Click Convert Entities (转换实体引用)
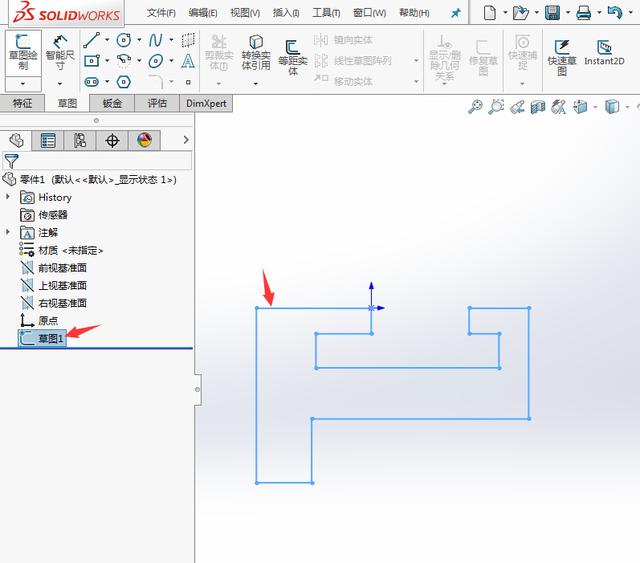 coord(256,52)
